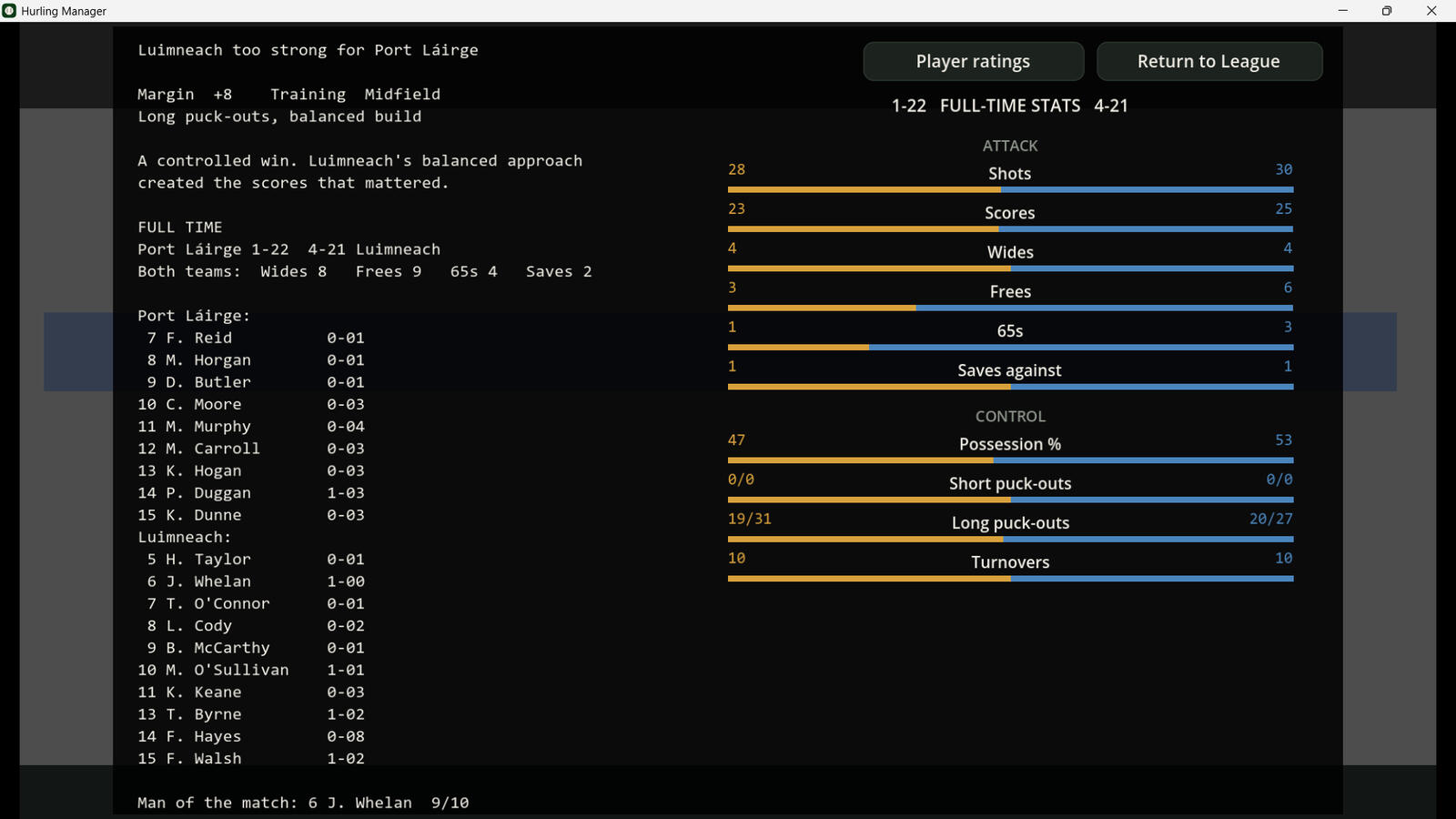The height and width of the screenshot is (819, 1456).
Task: Click scorer row '13 T. Byrne'
Action: pos(251,714)
